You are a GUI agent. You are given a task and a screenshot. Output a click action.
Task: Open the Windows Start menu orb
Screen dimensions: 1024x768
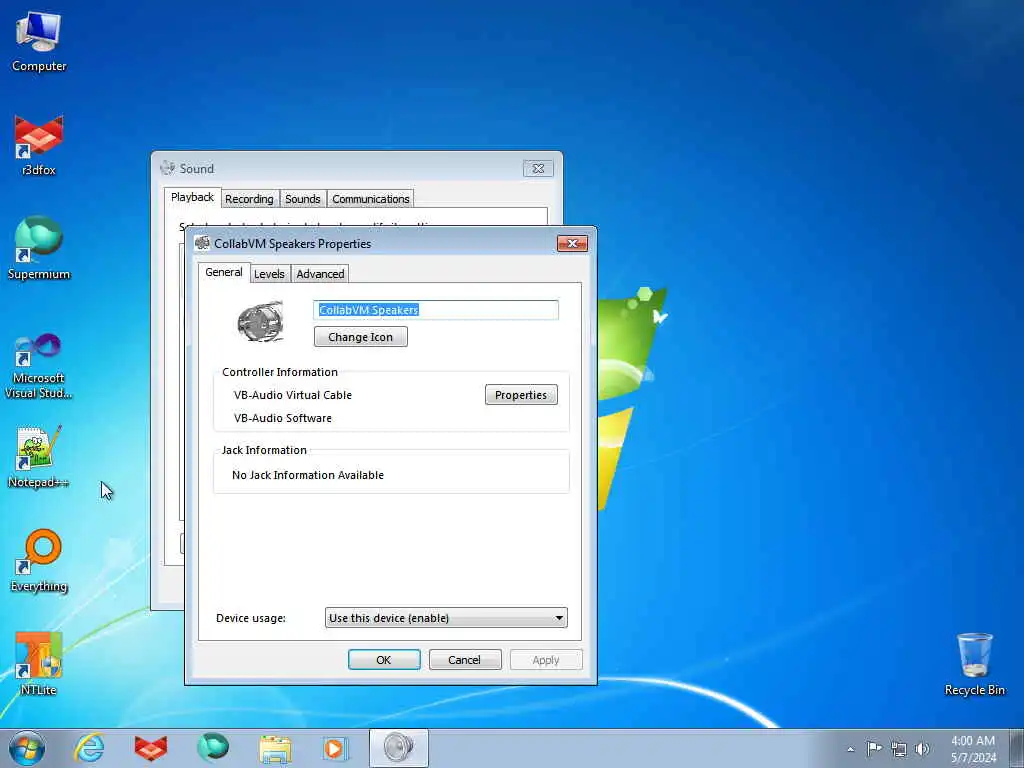click(27, 748)
